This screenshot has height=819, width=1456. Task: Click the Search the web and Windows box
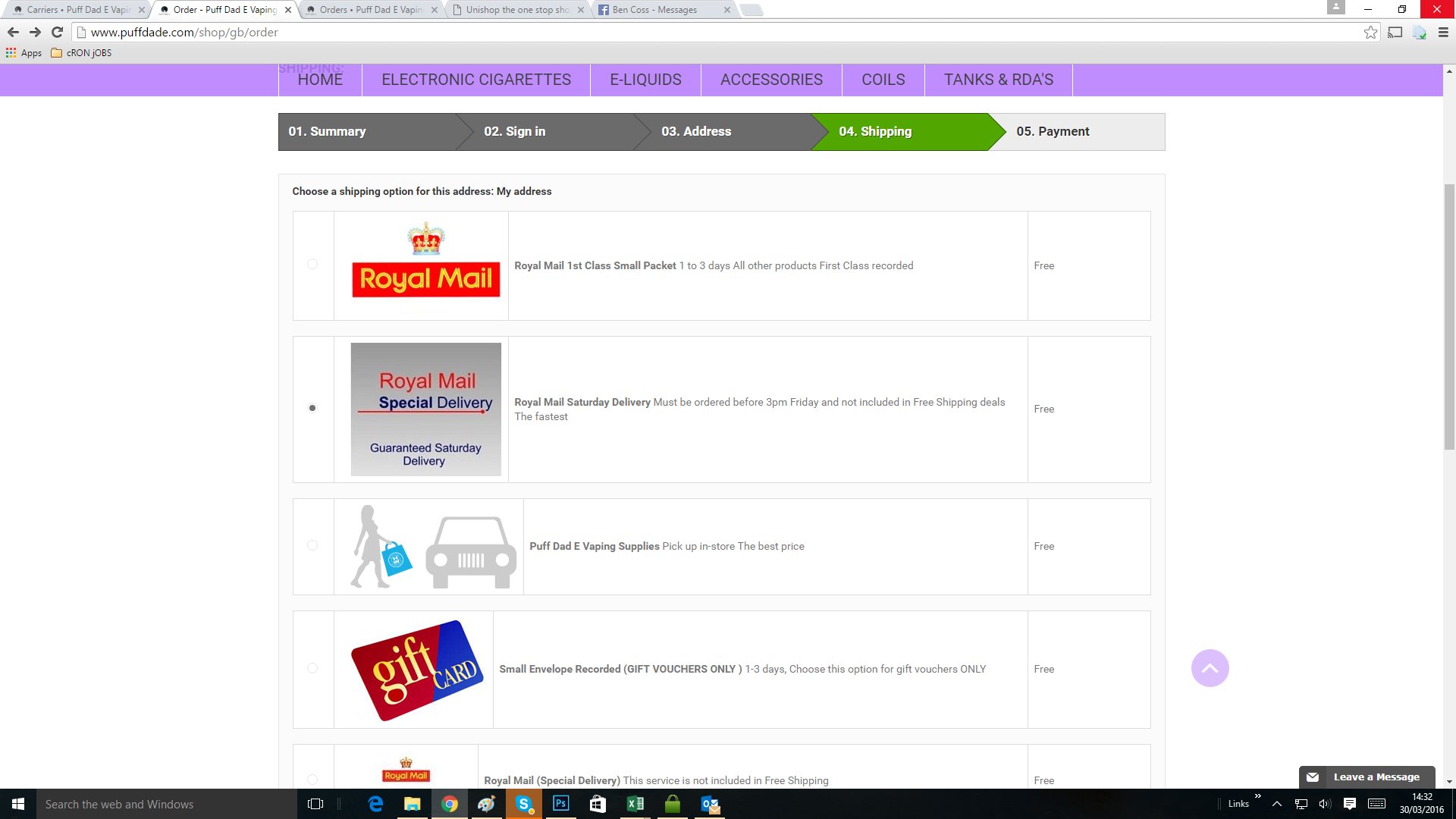tap(167, 804)
